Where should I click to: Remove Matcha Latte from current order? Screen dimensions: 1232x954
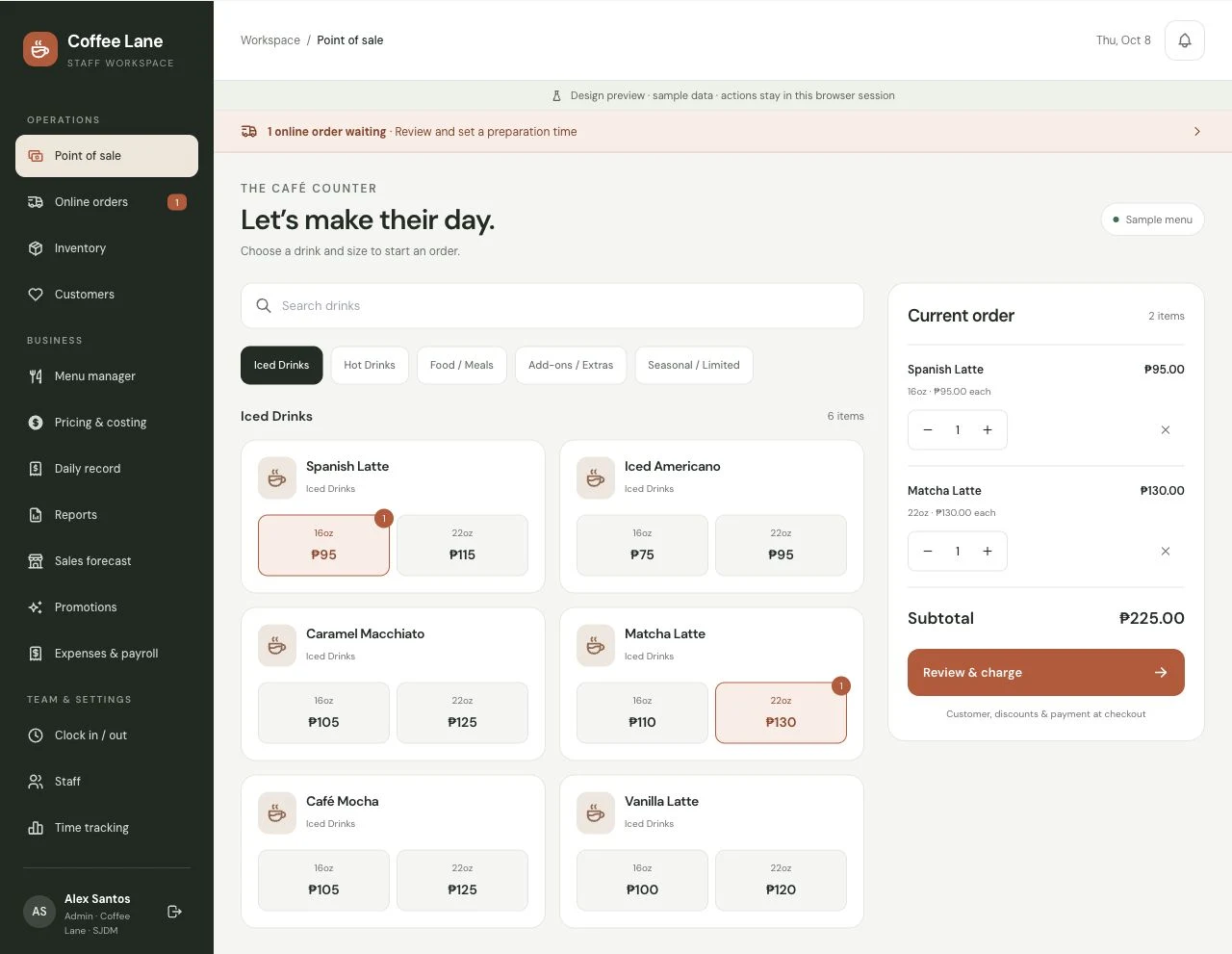[x=1166, y=552]
